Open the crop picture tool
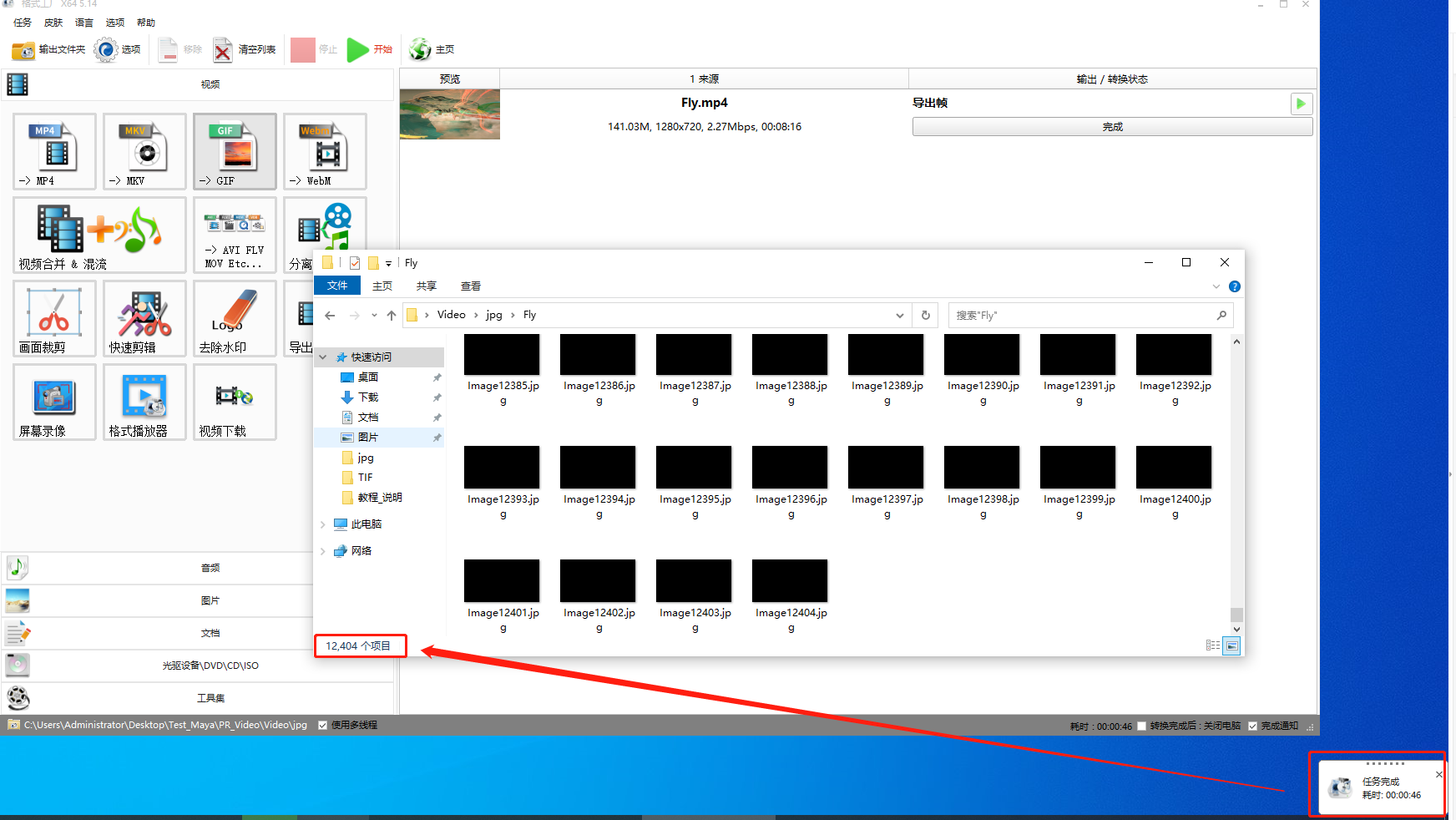This screenshot has width=1456, height=820. click(x=55, y=318)
